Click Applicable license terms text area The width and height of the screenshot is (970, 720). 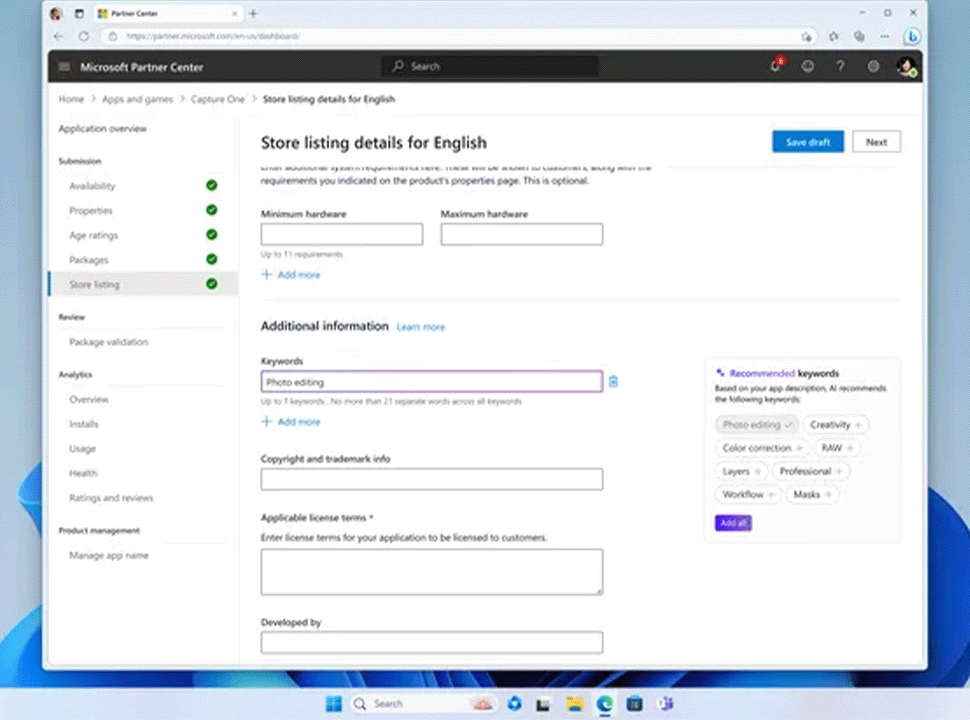(x=432, y=572)
